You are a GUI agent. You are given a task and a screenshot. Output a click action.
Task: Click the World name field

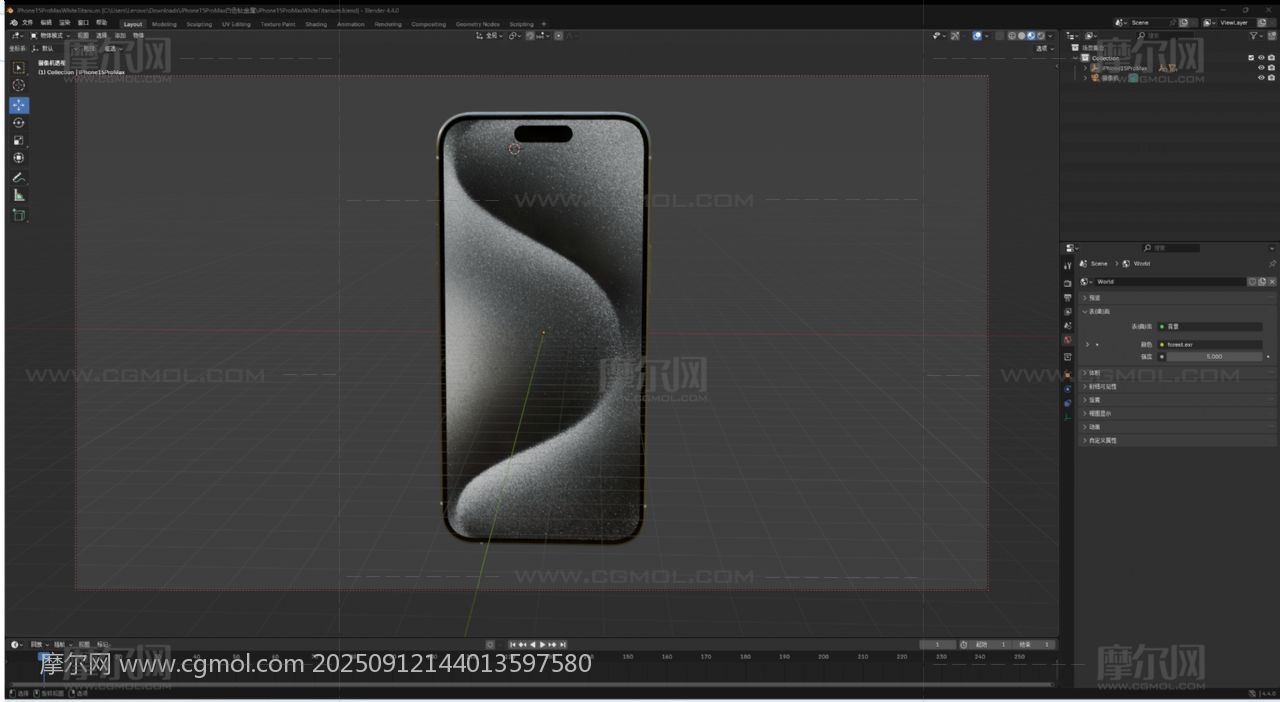click(1170, 281)
